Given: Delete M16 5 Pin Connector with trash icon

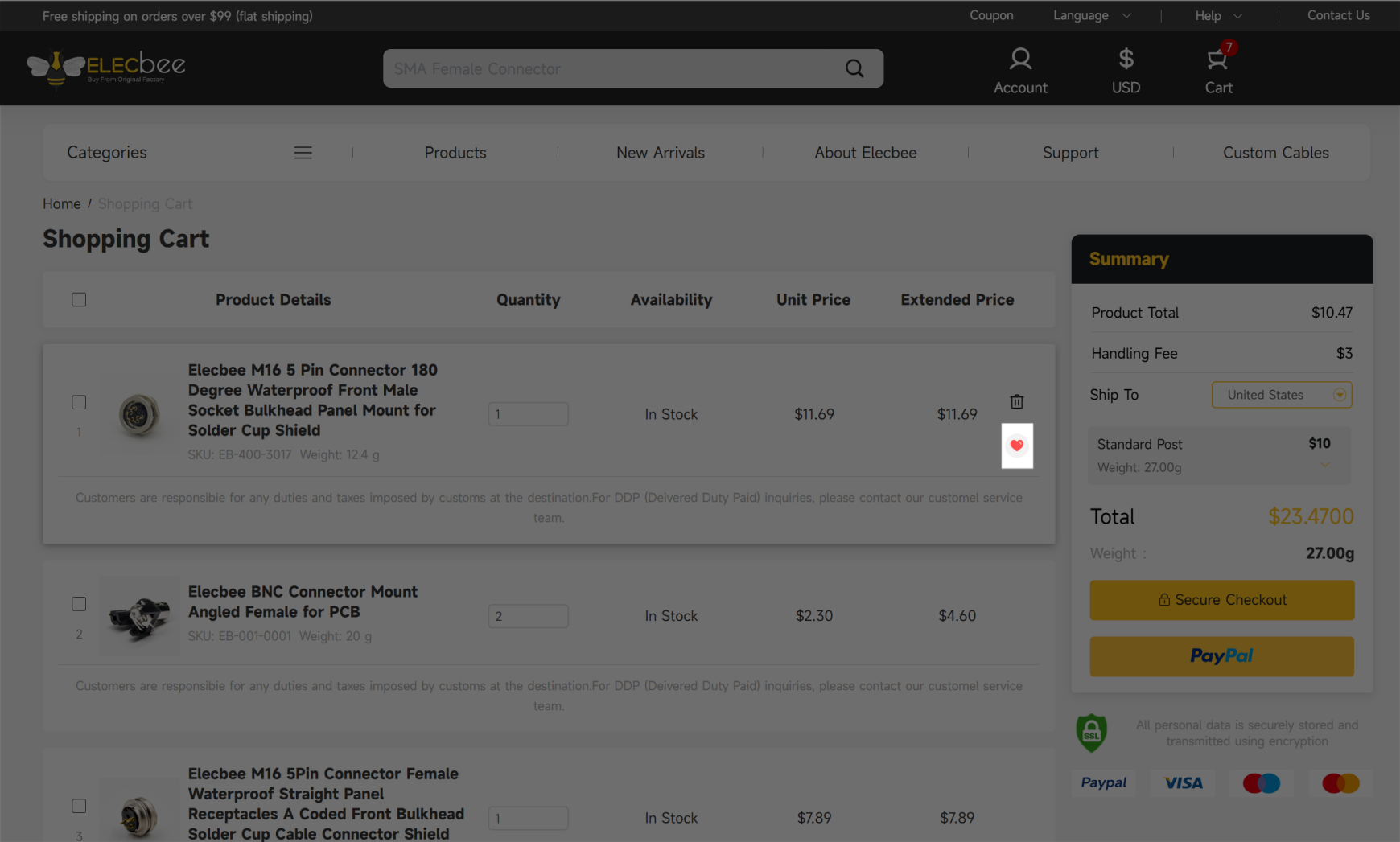Looking at the screenshot, I should pos(1017,401).
